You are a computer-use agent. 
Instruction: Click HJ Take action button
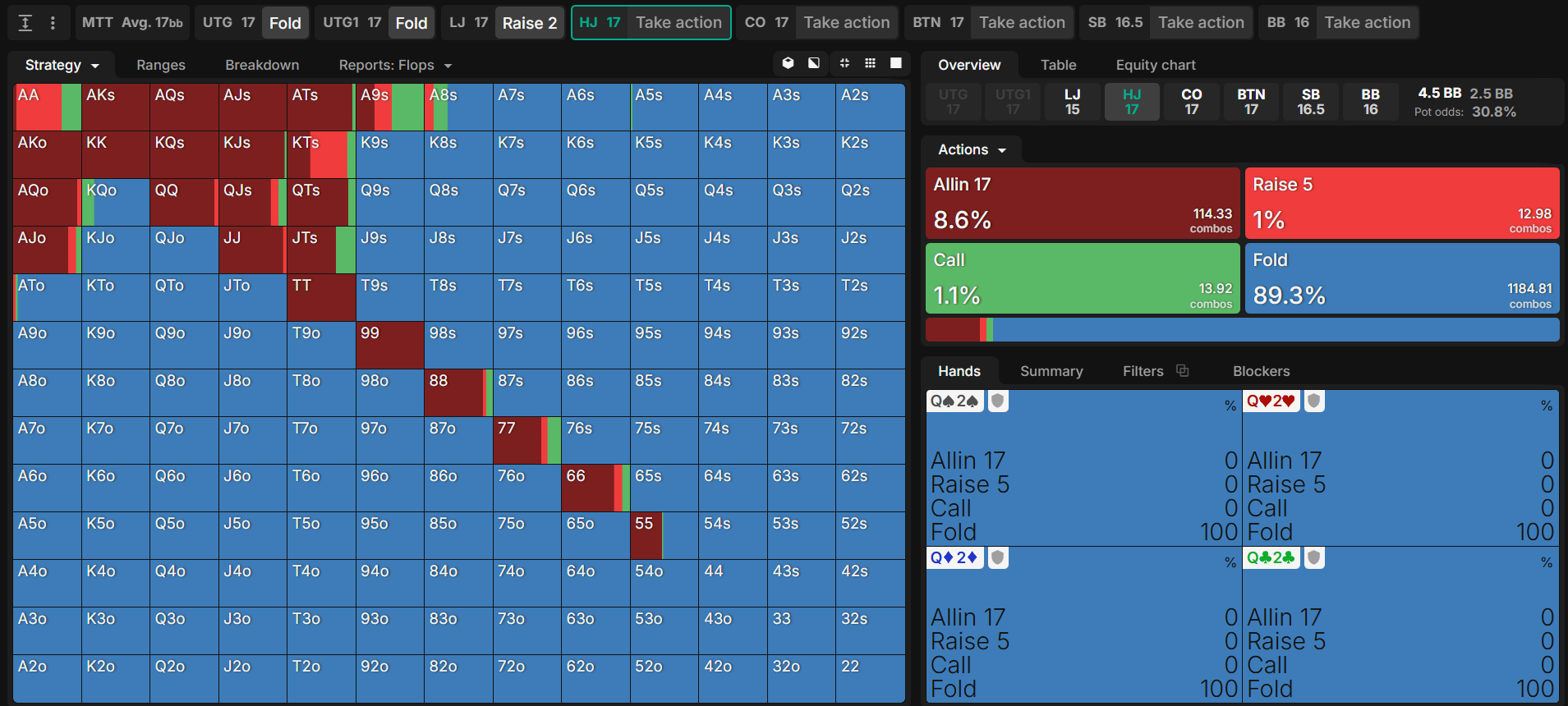678,23
